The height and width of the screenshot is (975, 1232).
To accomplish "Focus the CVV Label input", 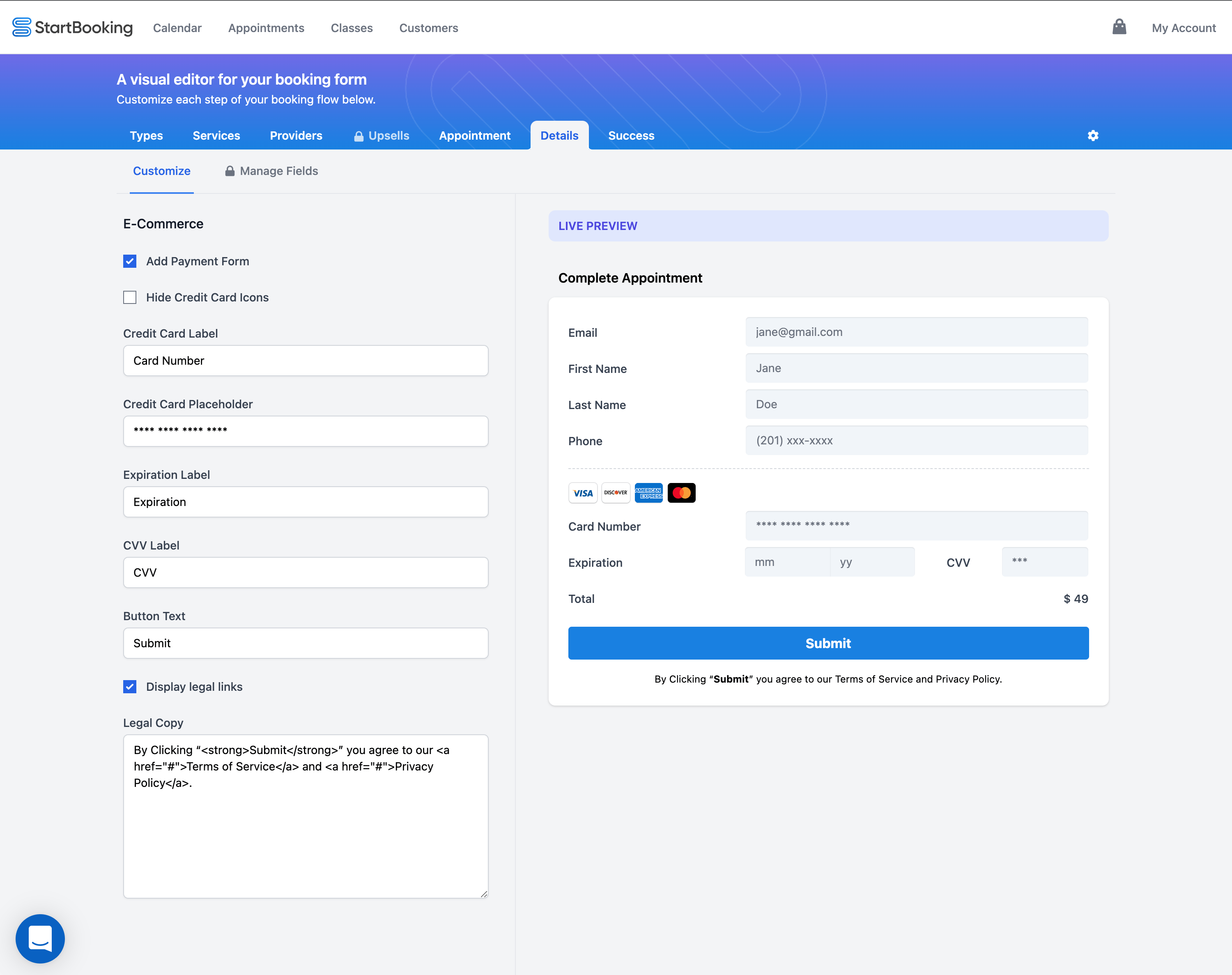I will pyautogui.click(x=305, y=573).
